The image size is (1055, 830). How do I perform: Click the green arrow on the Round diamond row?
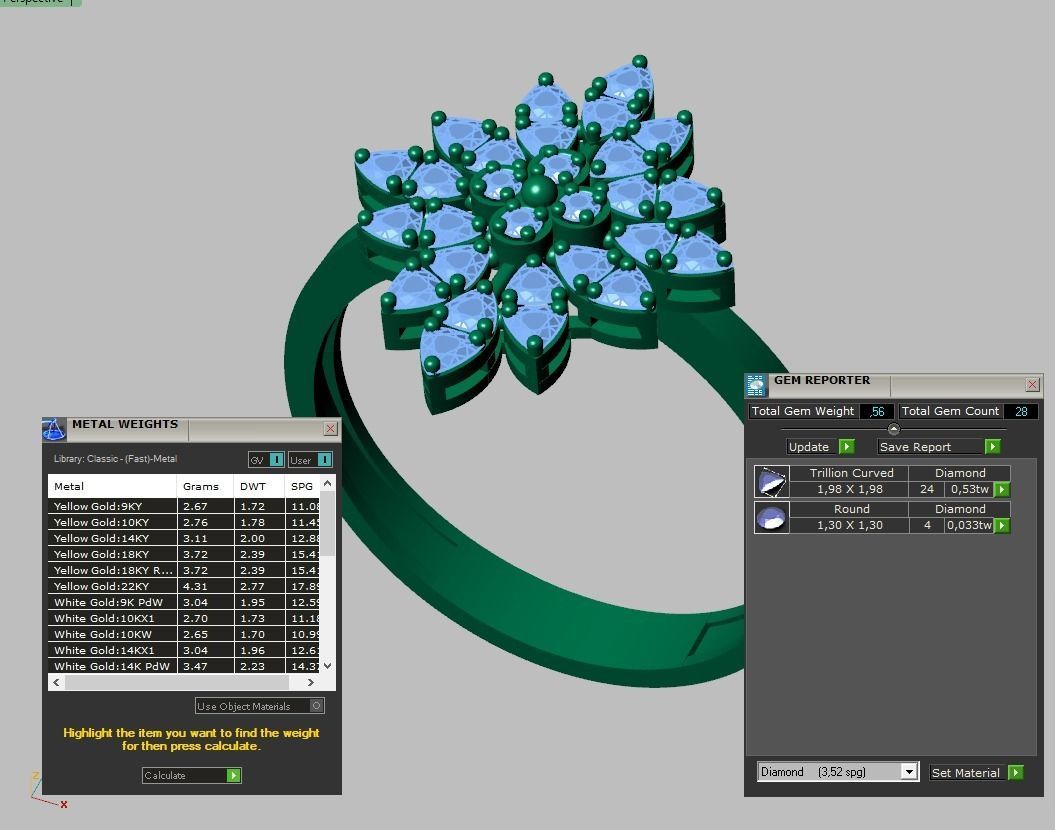point(1002,525)
